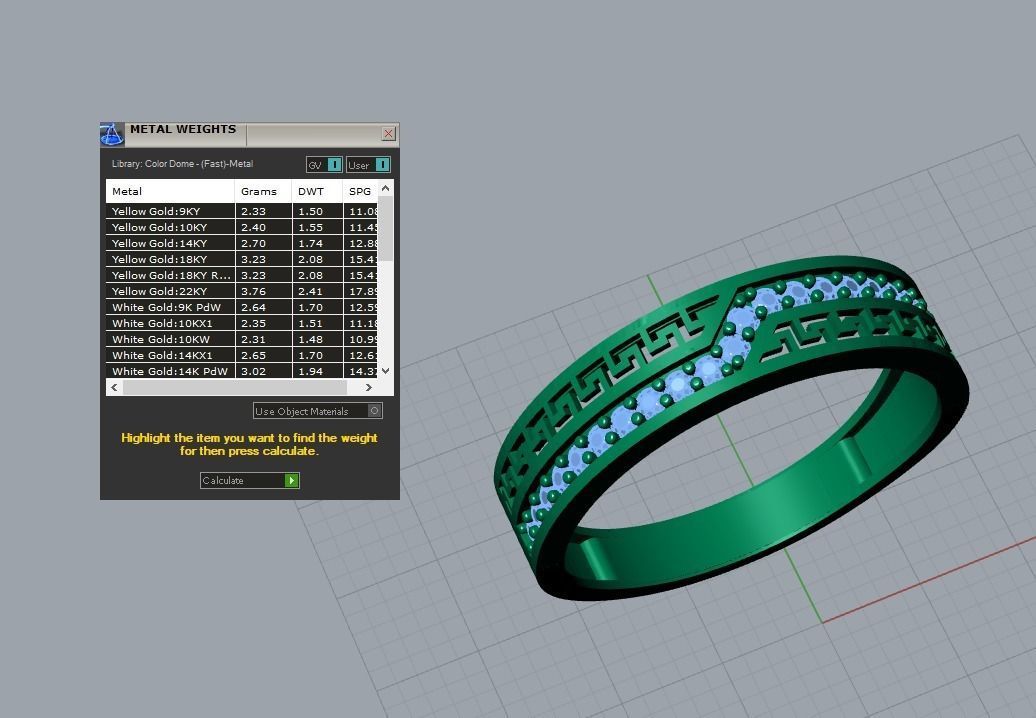Click the table's scroll left arrow
The width and height of the screenshot is (1036, 718).
pos(114,387)
